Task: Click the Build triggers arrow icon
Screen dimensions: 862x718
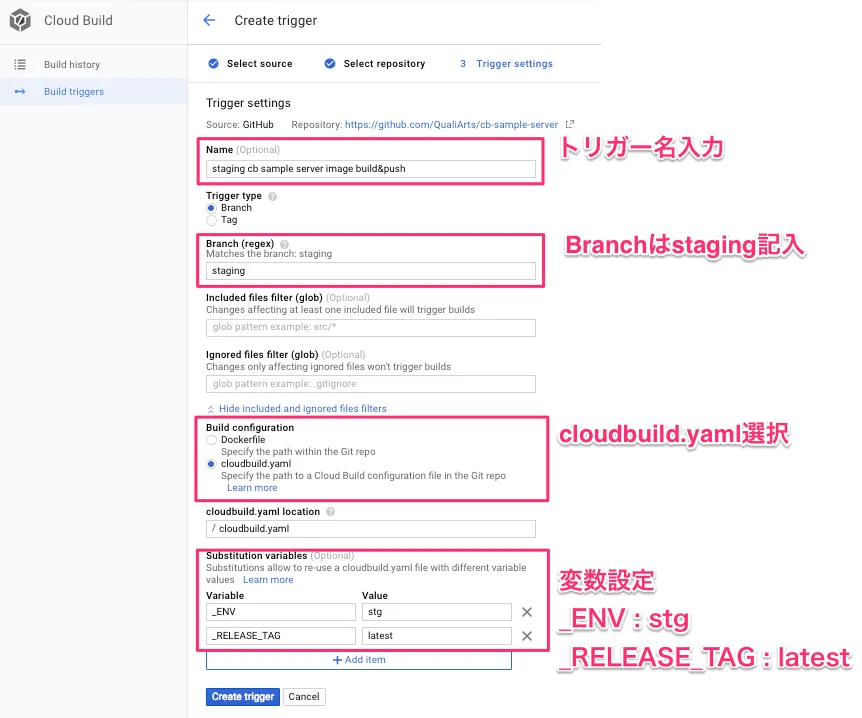Action: [20, 92]
